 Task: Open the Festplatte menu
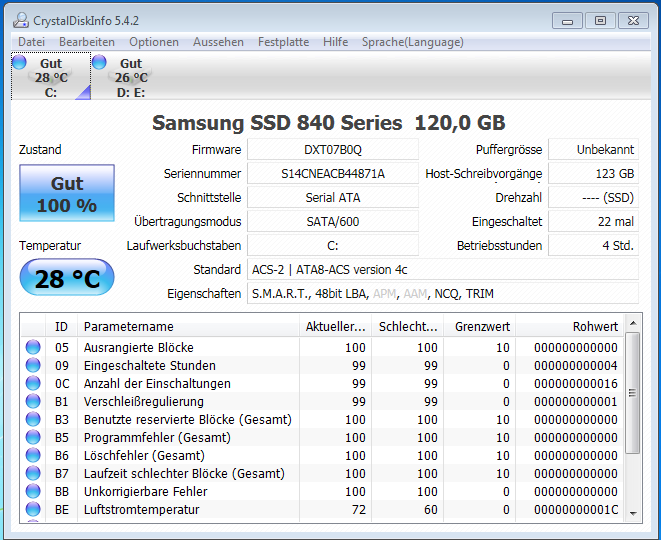[x=283, y=42]
